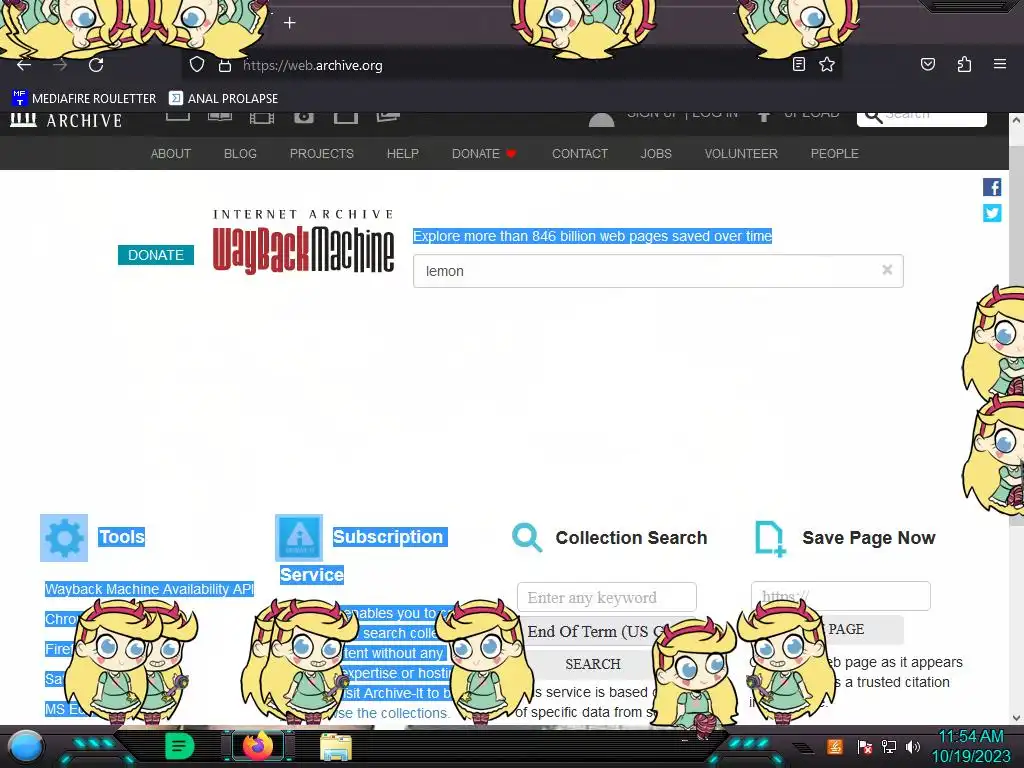This screenshot has height=768, width=1024.
Task: Open the DONATE heart menu item
Action: pyautogui.click(x=484, y=153)
